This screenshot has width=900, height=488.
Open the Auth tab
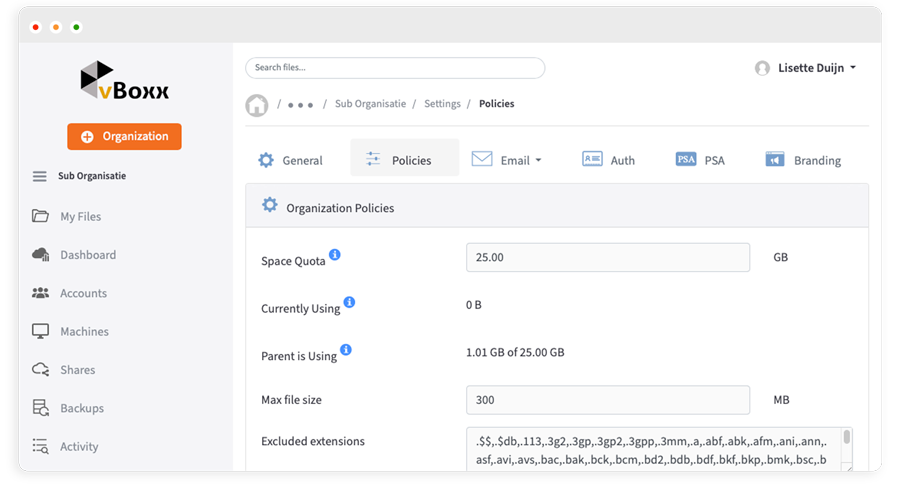point(609,160)
